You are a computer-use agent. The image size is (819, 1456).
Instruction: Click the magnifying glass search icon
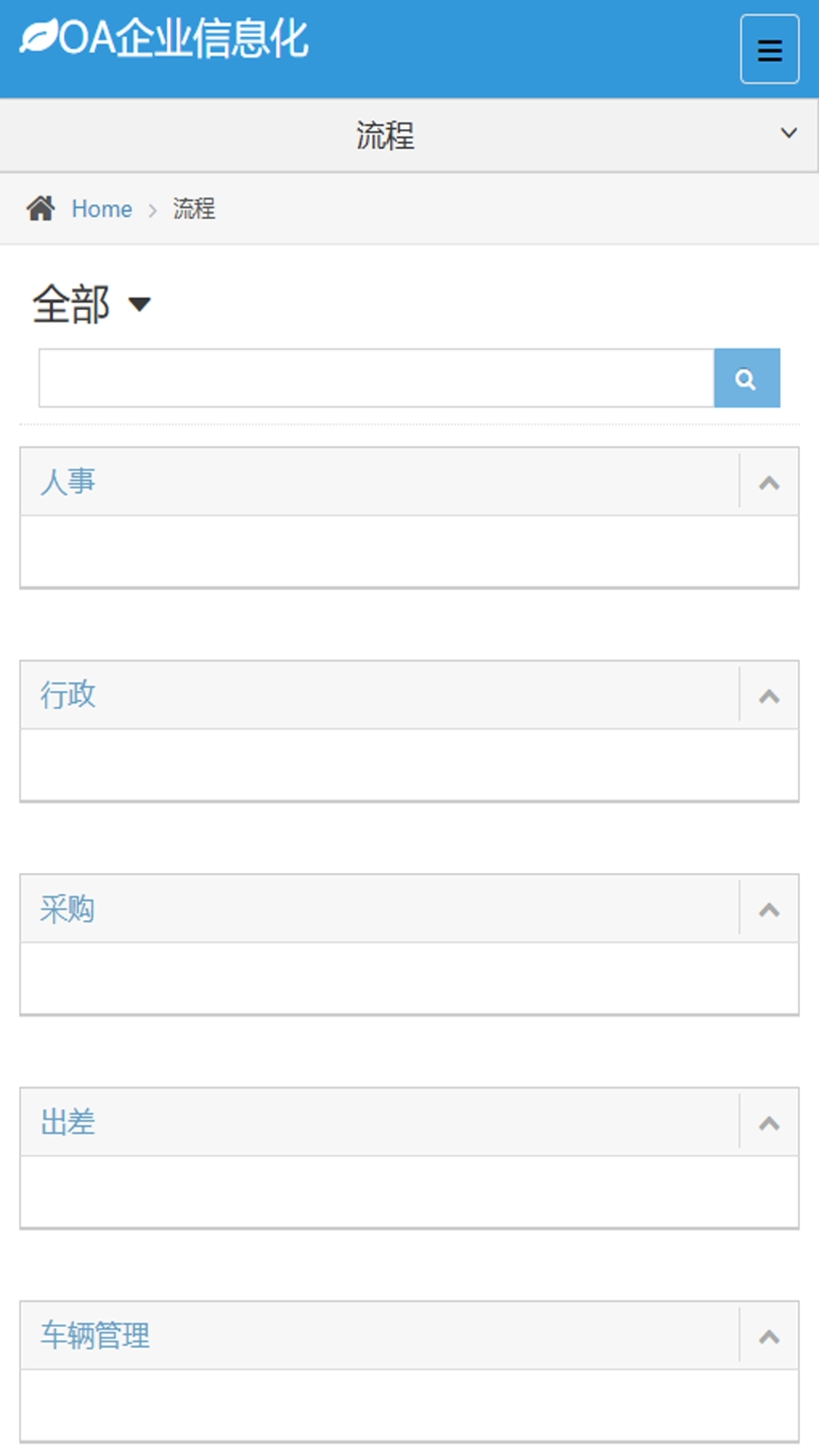747,377
